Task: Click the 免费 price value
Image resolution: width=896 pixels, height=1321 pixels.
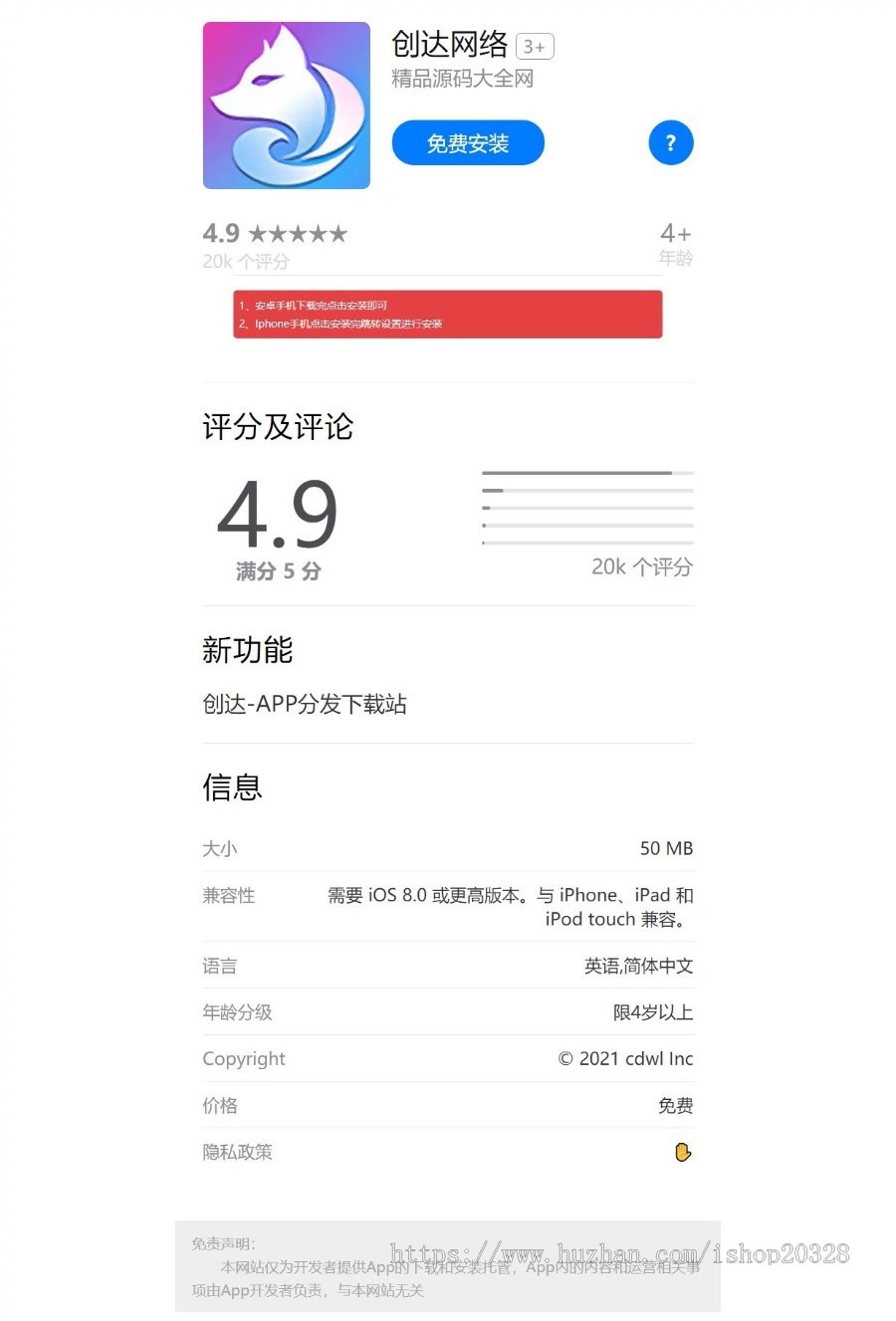Action: tap(676, 1106)
